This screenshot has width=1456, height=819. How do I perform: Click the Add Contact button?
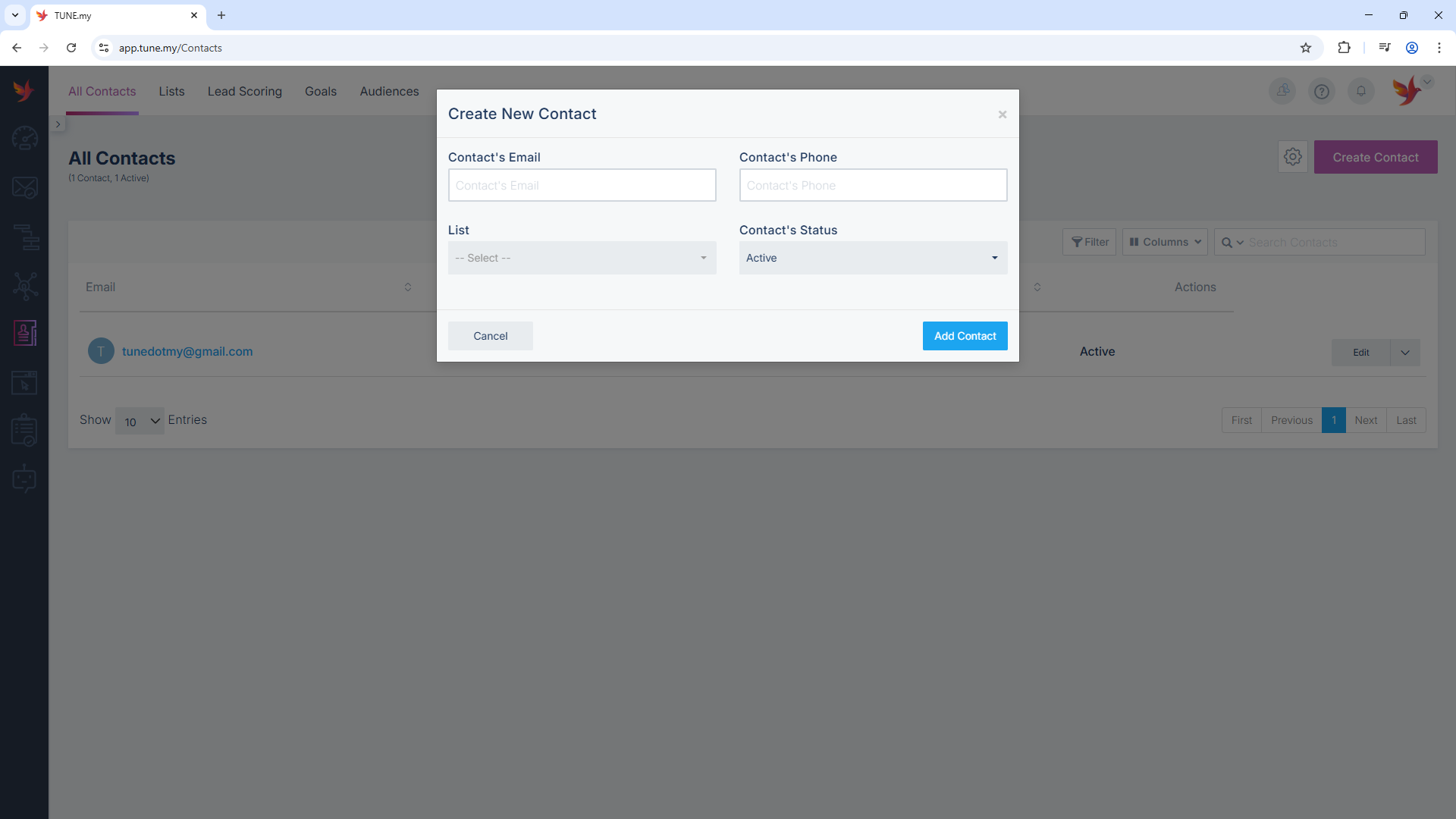click(965, 336)
